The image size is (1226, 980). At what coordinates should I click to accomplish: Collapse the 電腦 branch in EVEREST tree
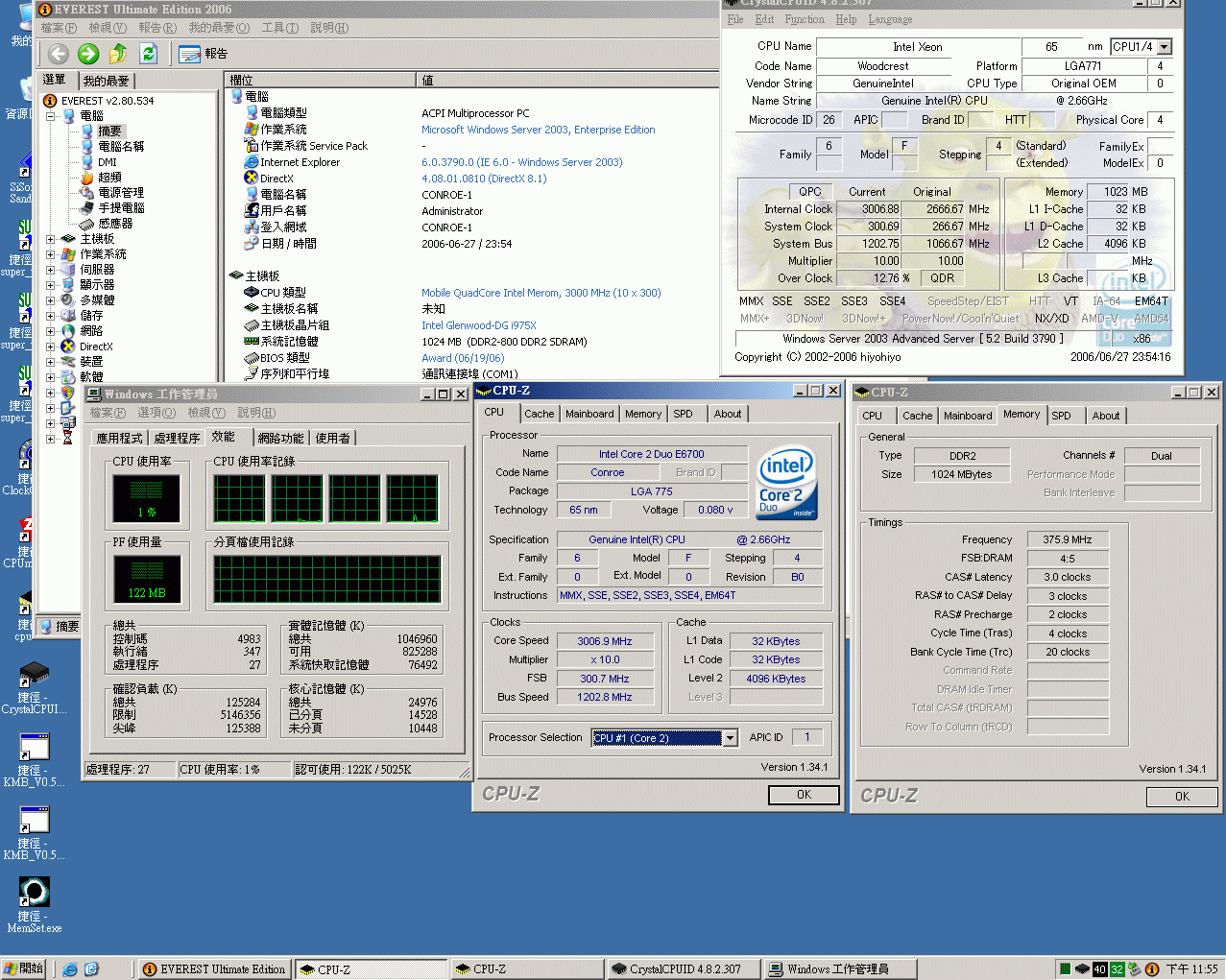pos(51,116)
